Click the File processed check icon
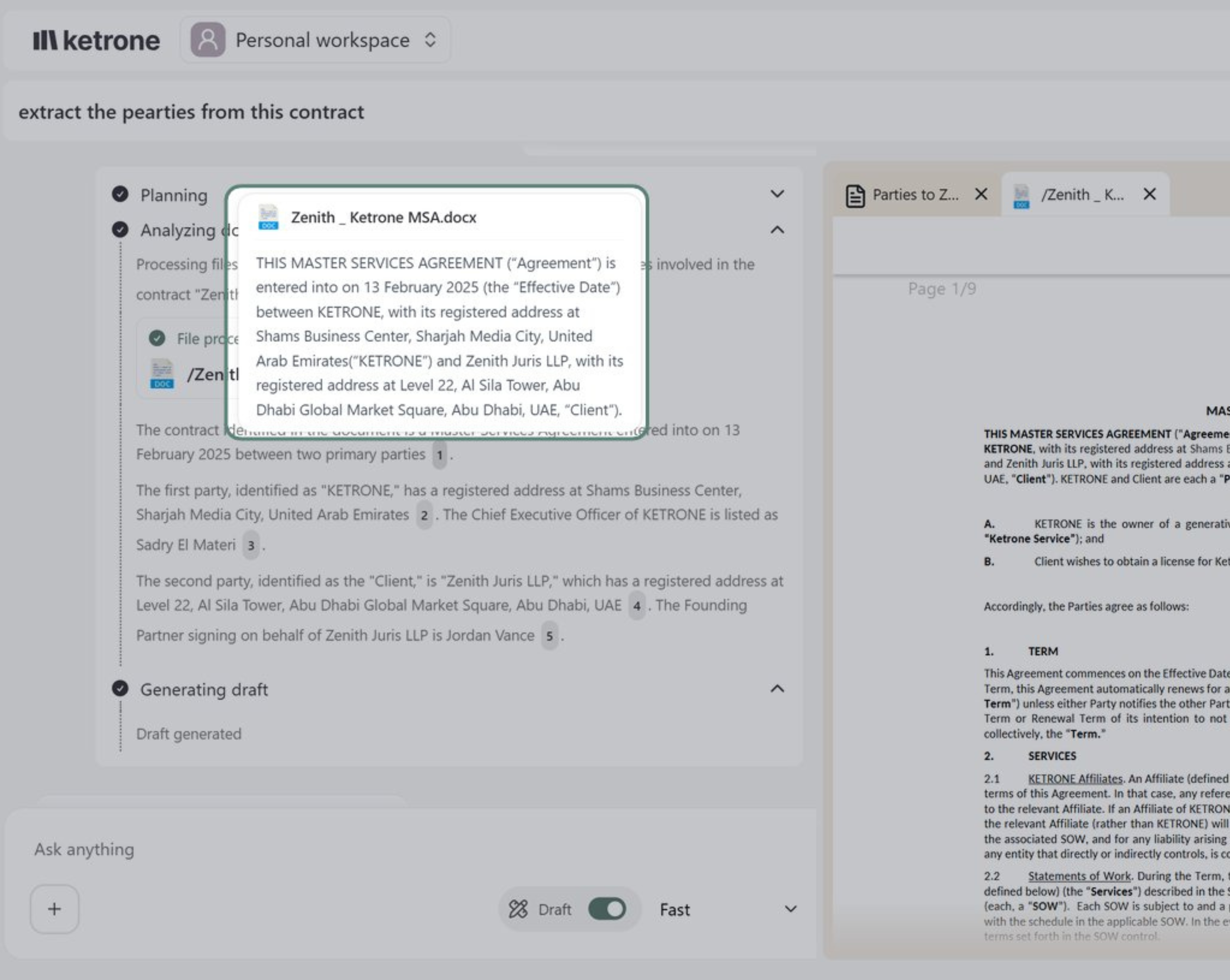 tap(157, 338)
